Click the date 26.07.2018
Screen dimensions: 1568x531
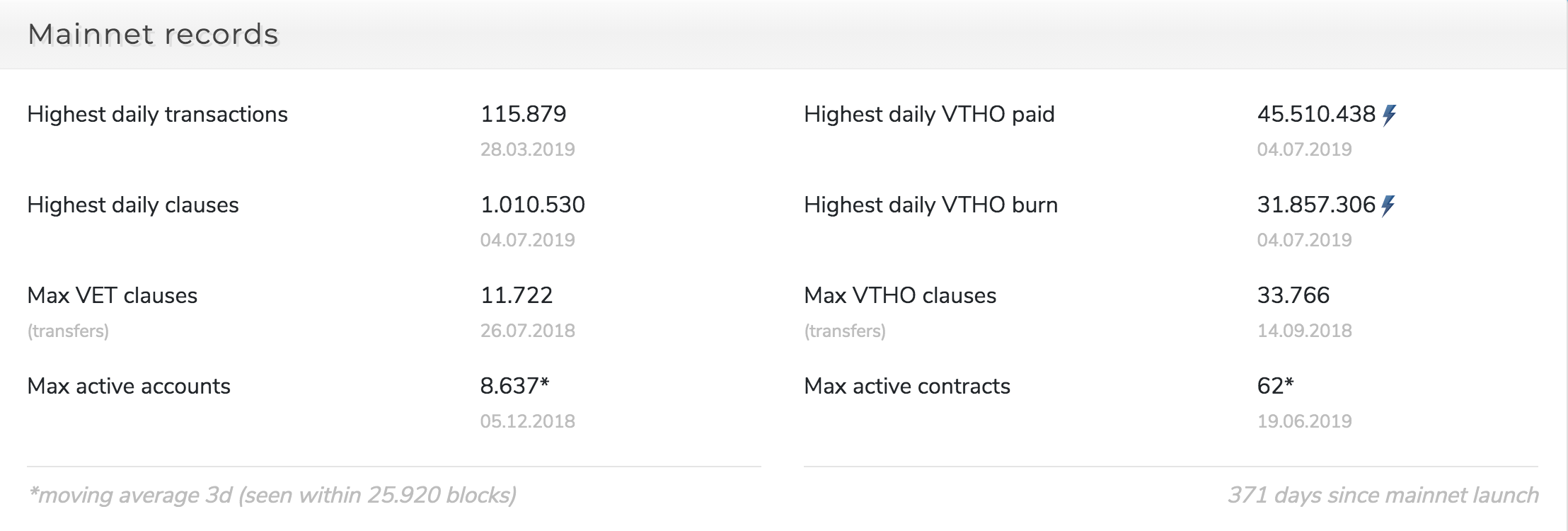(528, 331)
